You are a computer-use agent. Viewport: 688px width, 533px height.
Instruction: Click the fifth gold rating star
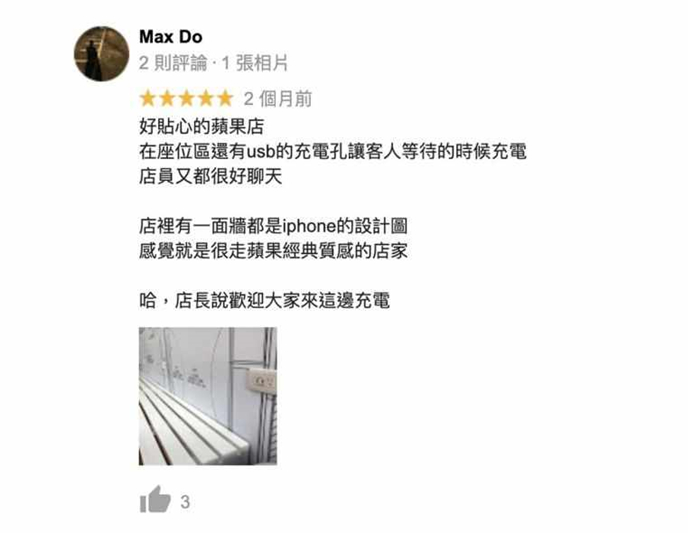[x=225, y=99]
